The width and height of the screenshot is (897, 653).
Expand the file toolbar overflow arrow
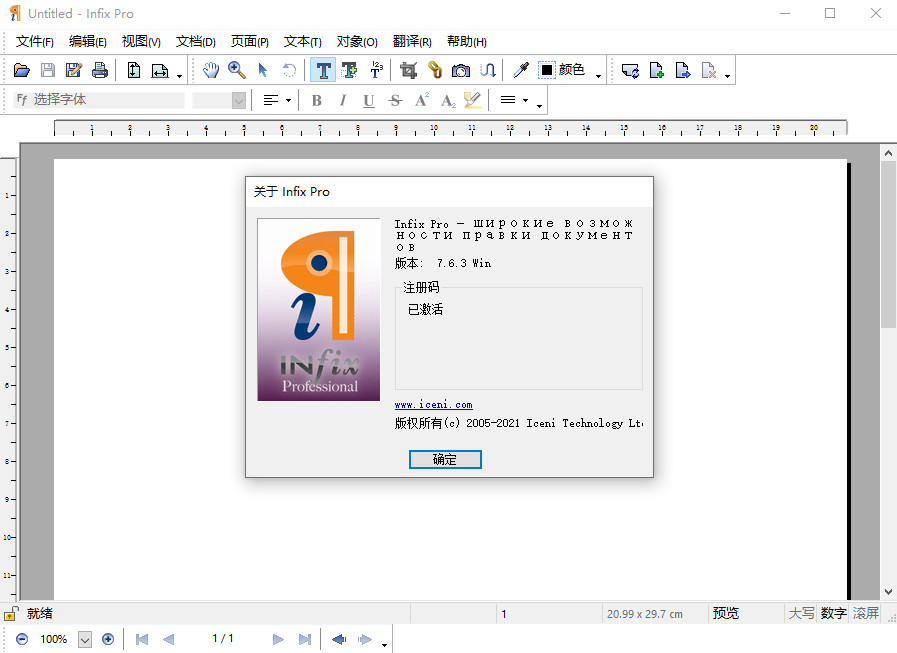point(180,76)
